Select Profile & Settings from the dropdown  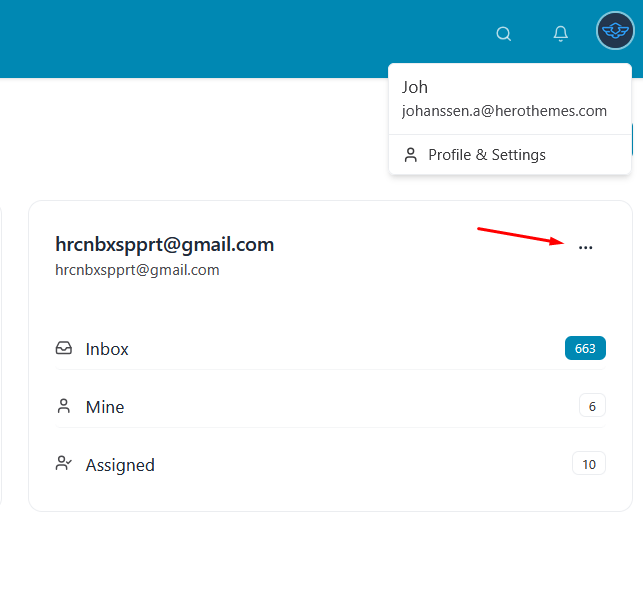(487, 155)
